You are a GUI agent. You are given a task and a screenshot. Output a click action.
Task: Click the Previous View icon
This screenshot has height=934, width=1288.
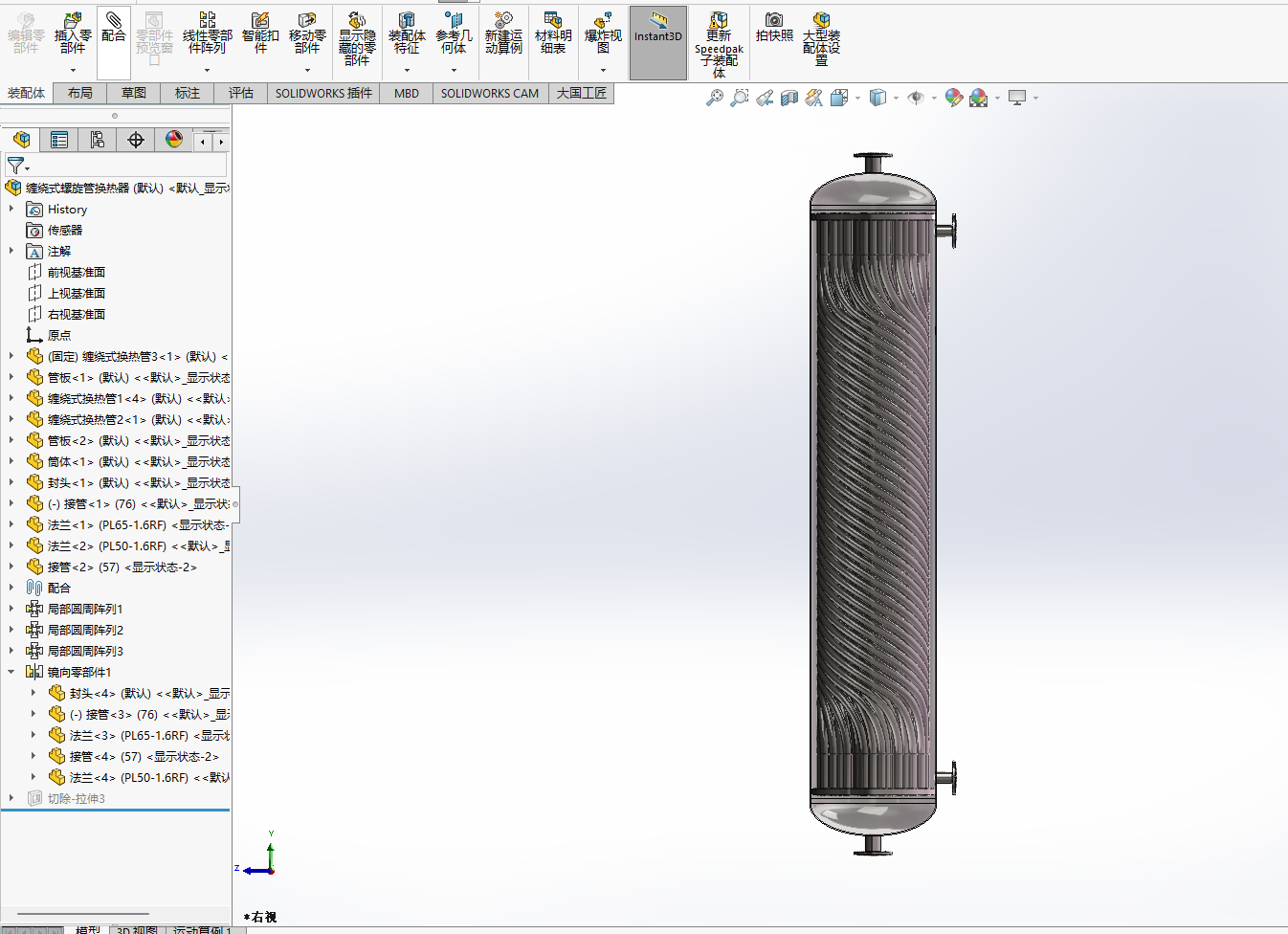coord(765,98)
